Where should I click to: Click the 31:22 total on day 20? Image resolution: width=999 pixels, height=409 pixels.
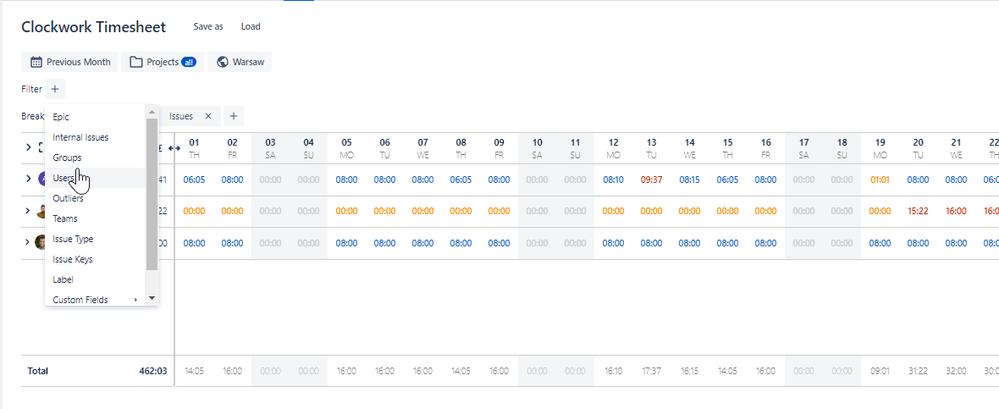tap(917, 371)
